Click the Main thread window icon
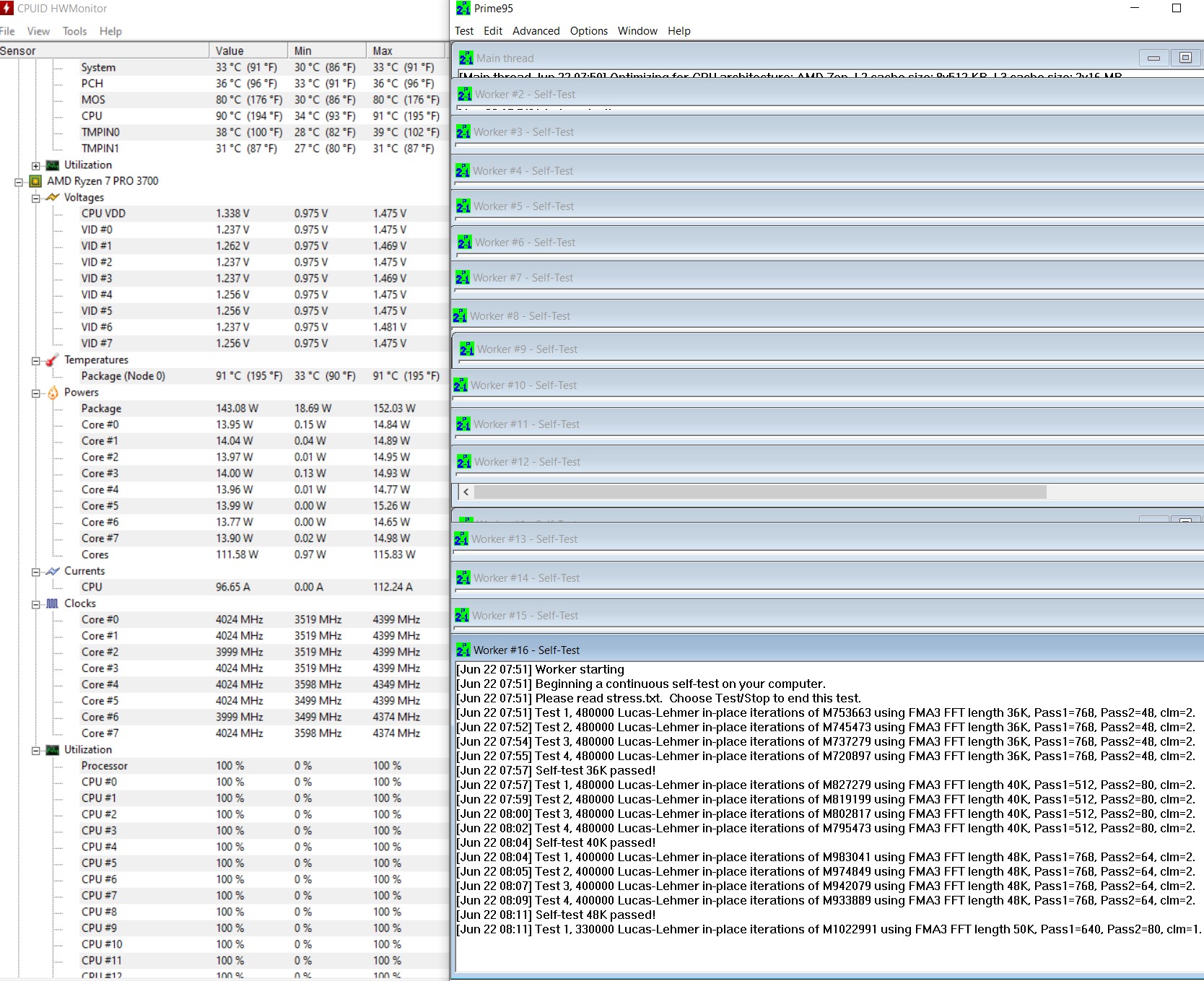 coord(466,58)
